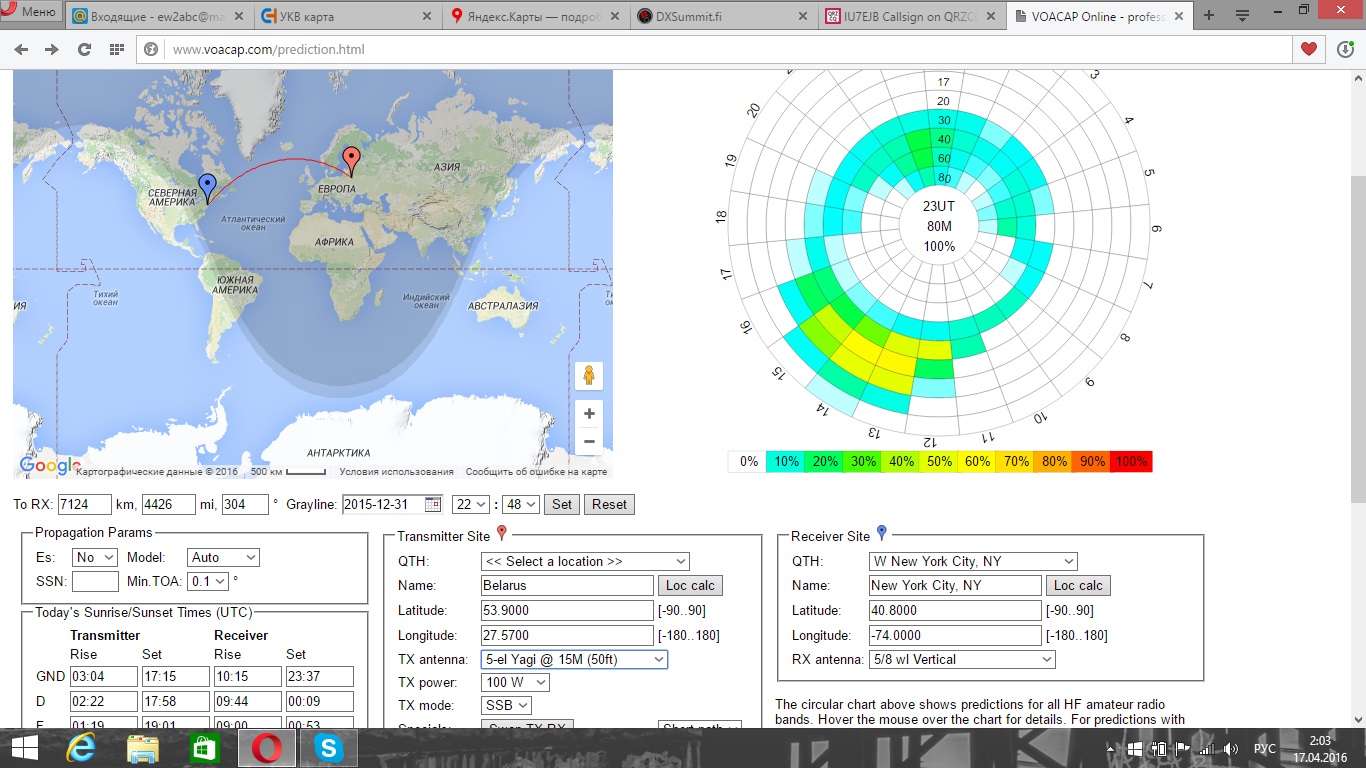Open Windows Store from taskbar
1366x768 pixels.
click(x=204, y=748)
